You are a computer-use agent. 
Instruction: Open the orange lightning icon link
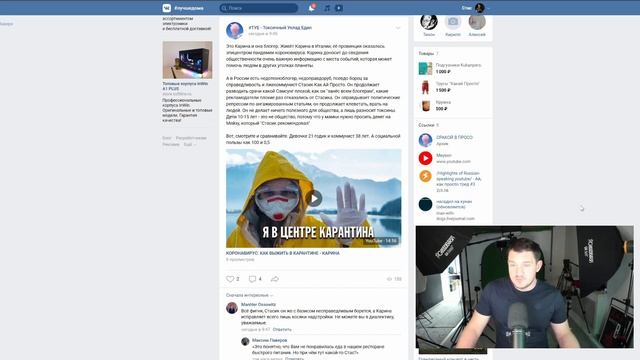(425, 176)
